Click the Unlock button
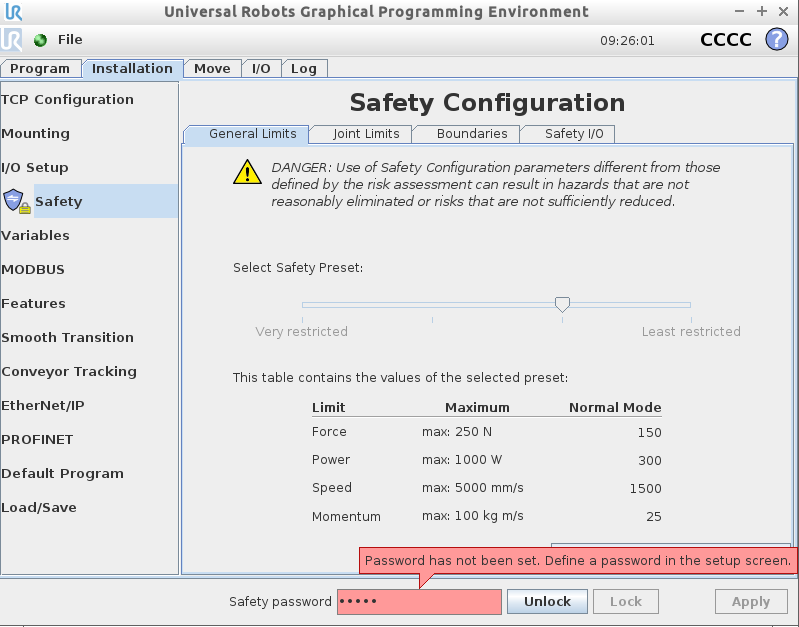This screenshot has height=627, width=799. click(547, 602)
